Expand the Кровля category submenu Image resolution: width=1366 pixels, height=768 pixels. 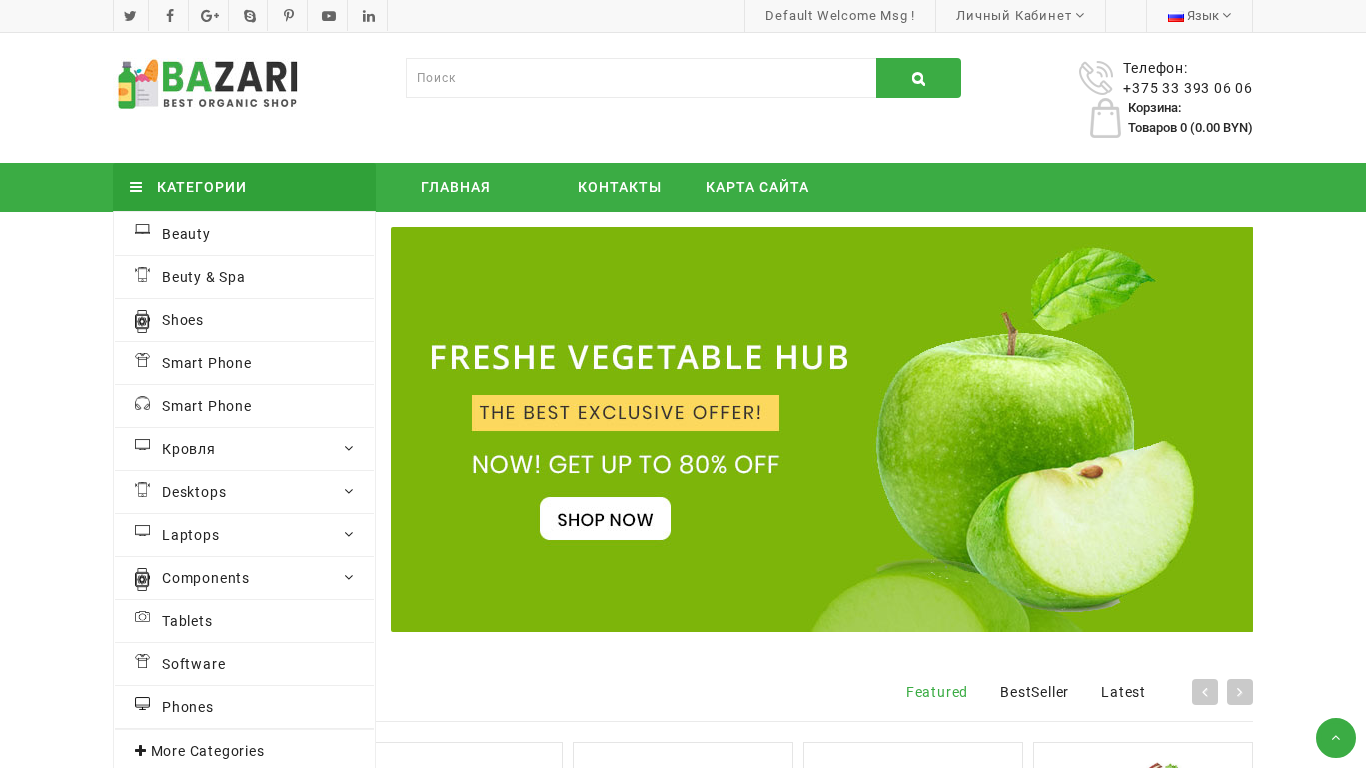[x=349, y=449]
